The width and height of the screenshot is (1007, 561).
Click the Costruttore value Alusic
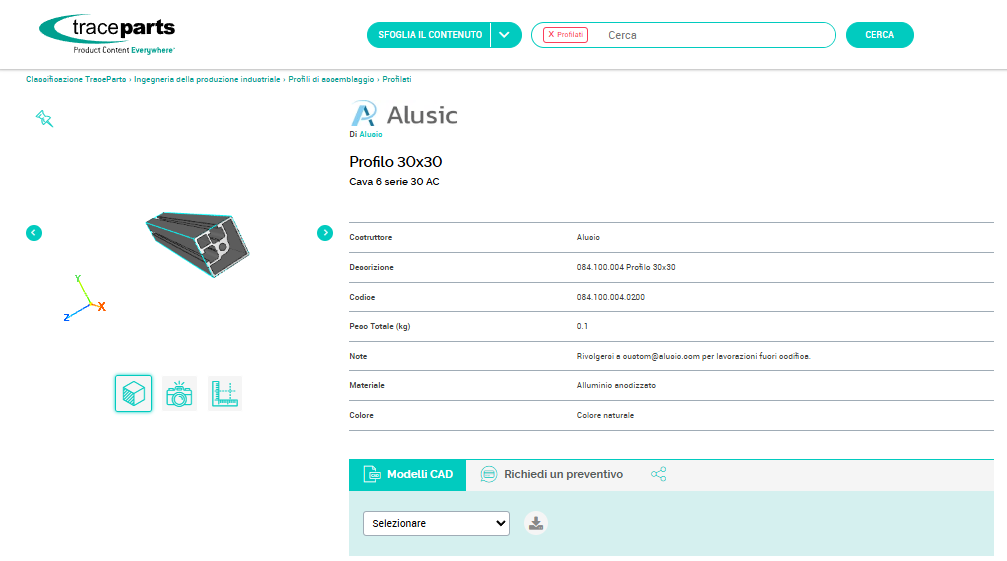pyautogui.click(x=588, y=237)
